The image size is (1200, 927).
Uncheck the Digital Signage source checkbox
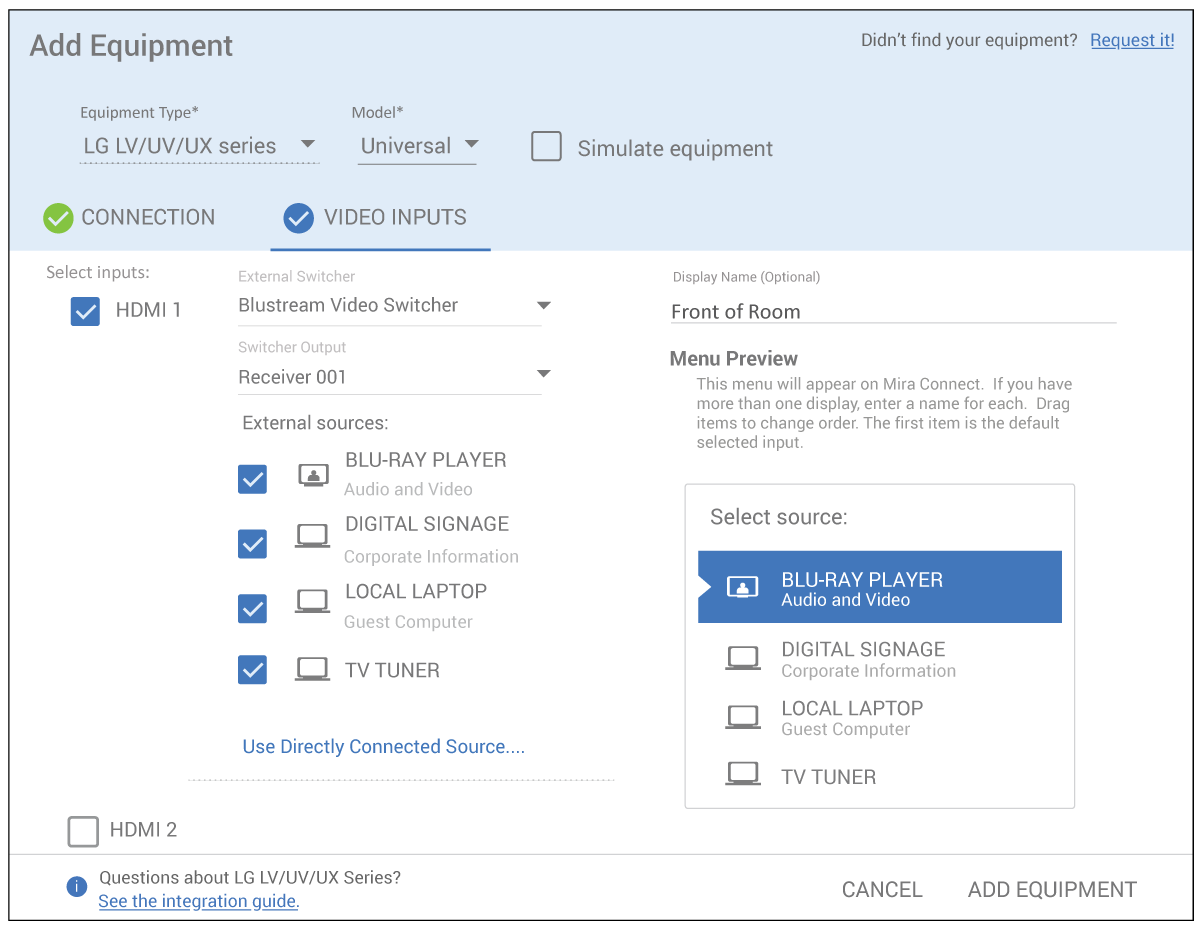point(252,544)
